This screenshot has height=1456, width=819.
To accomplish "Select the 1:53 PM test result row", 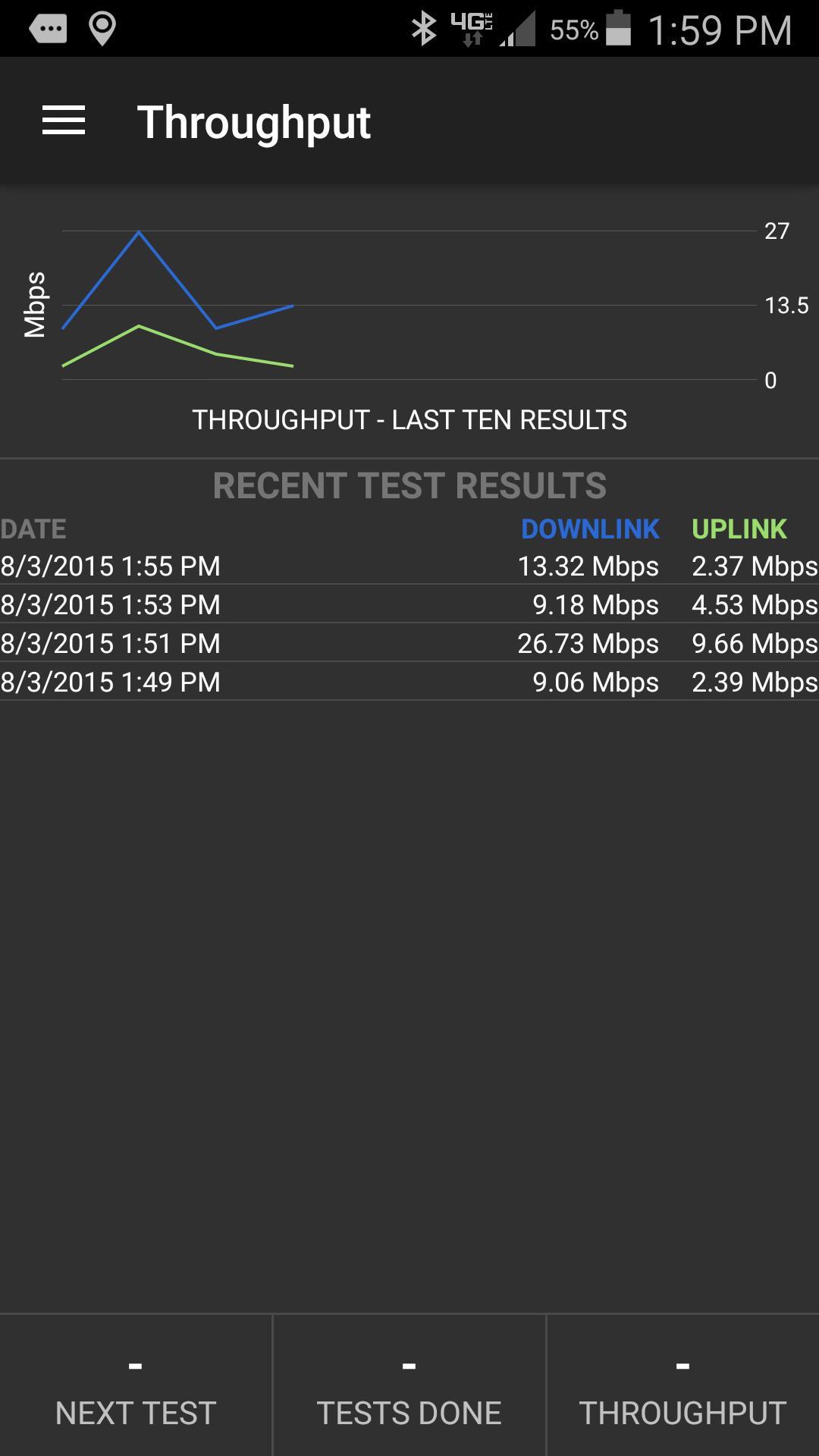I will pyautogui.click(x=409, y=605).
